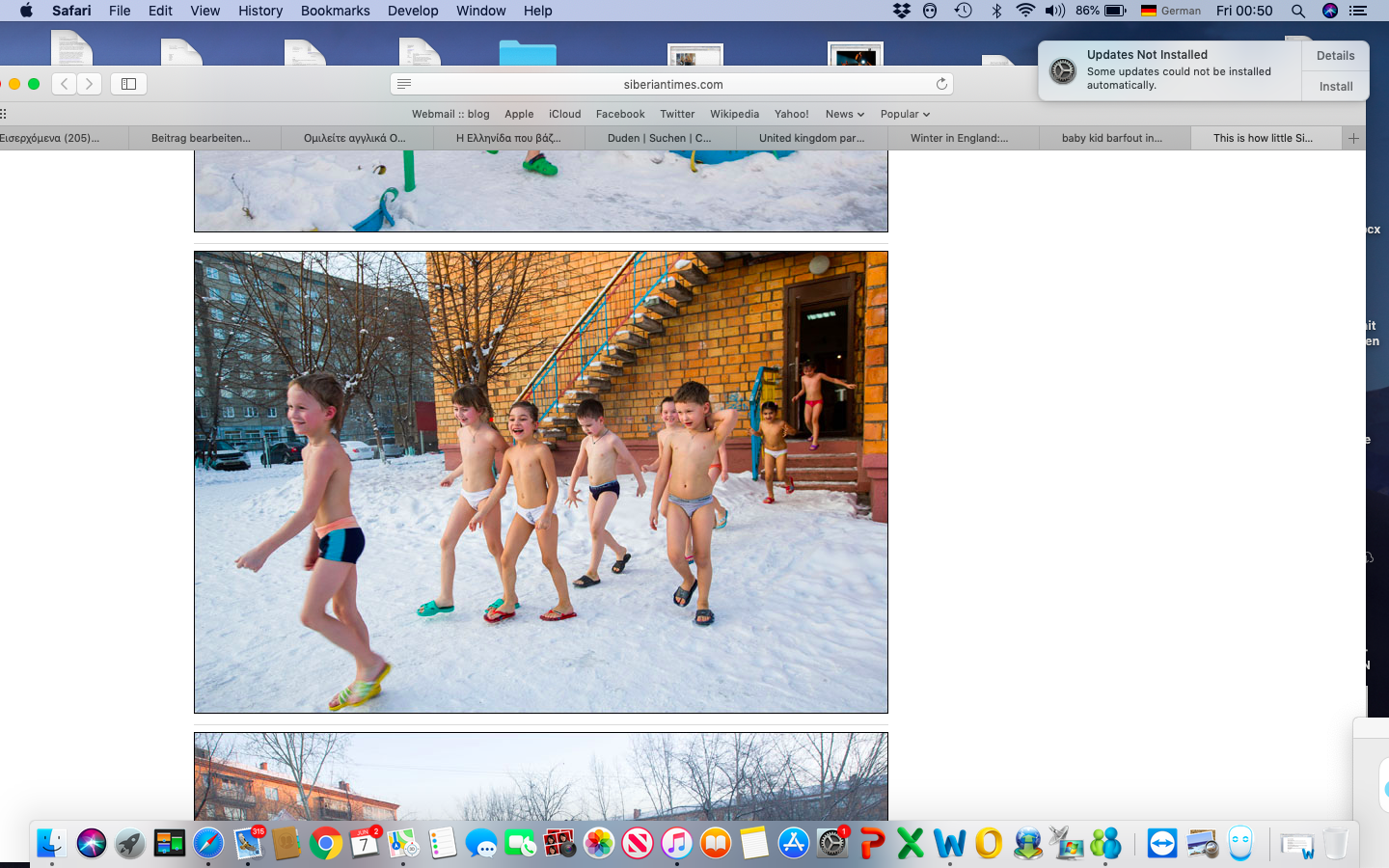Expand the Popular bookmarks dropdown
The image size is (1389, 868).
tap(905, 114)
